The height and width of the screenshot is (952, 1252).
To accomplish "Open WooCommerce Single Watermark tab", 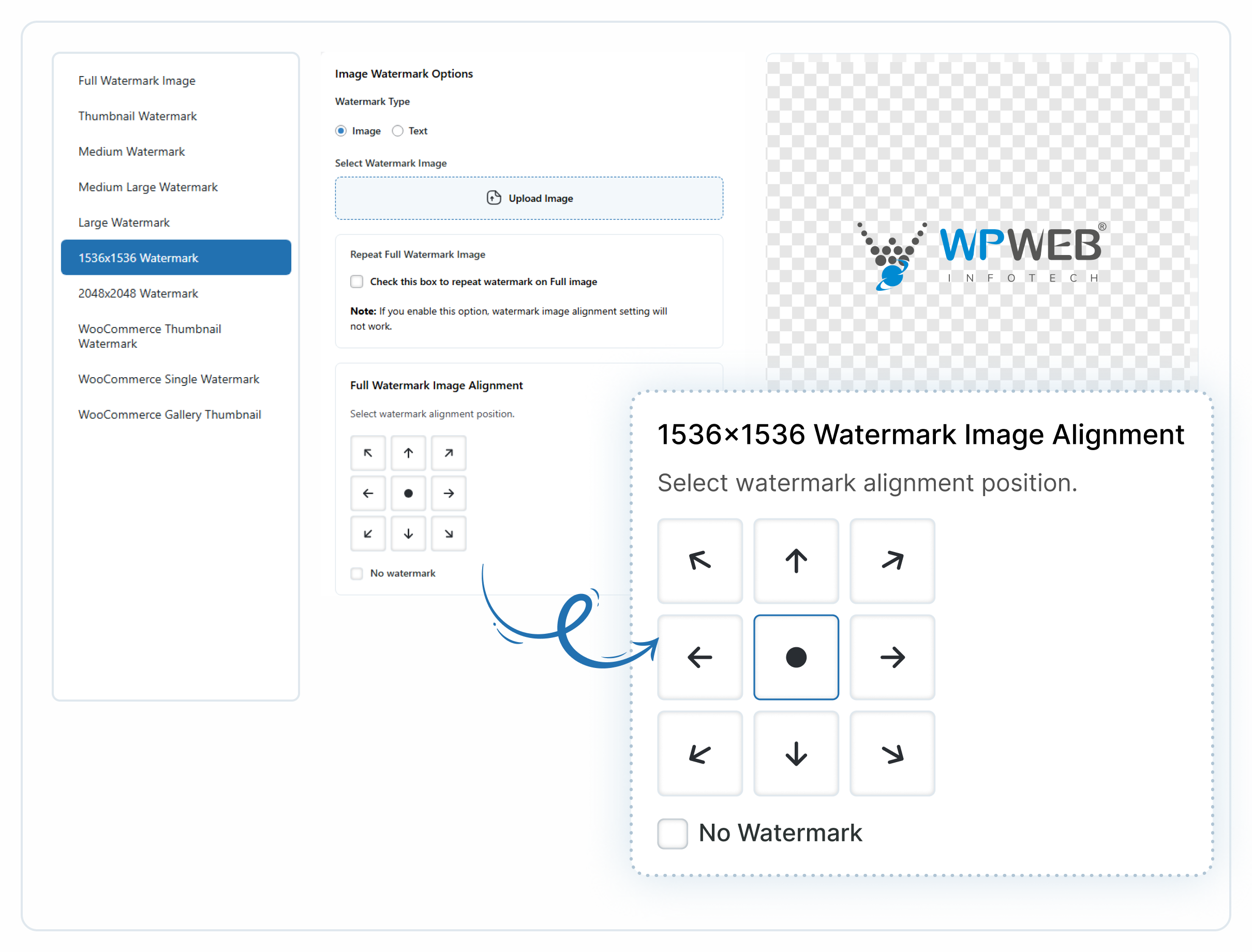I will 169,379.
